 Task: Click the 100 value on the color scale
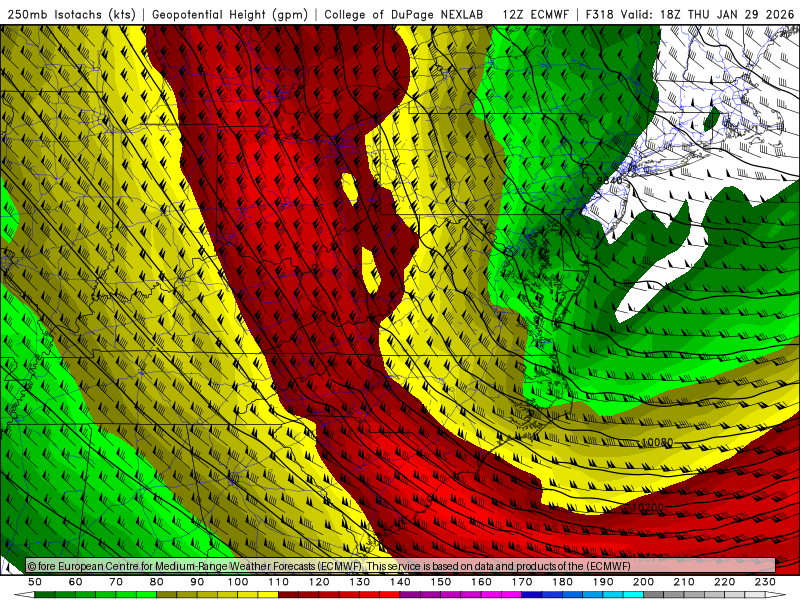click(x=238, y=582)
